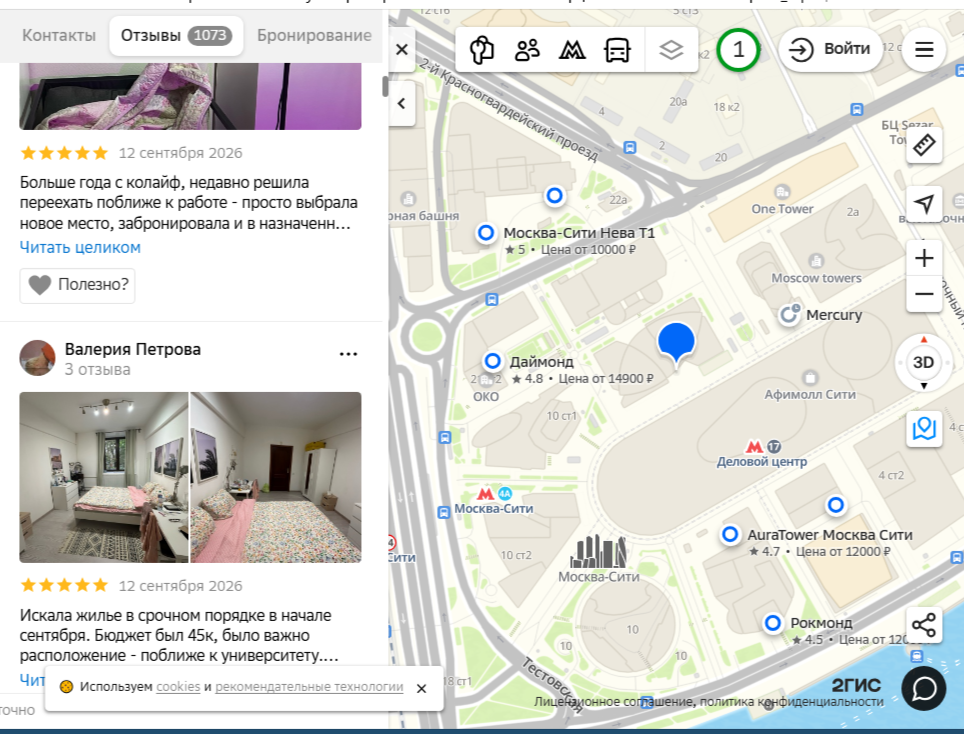The image size is (964, 734).
Task: Toggle 3D map view
Action: [923, 363]
